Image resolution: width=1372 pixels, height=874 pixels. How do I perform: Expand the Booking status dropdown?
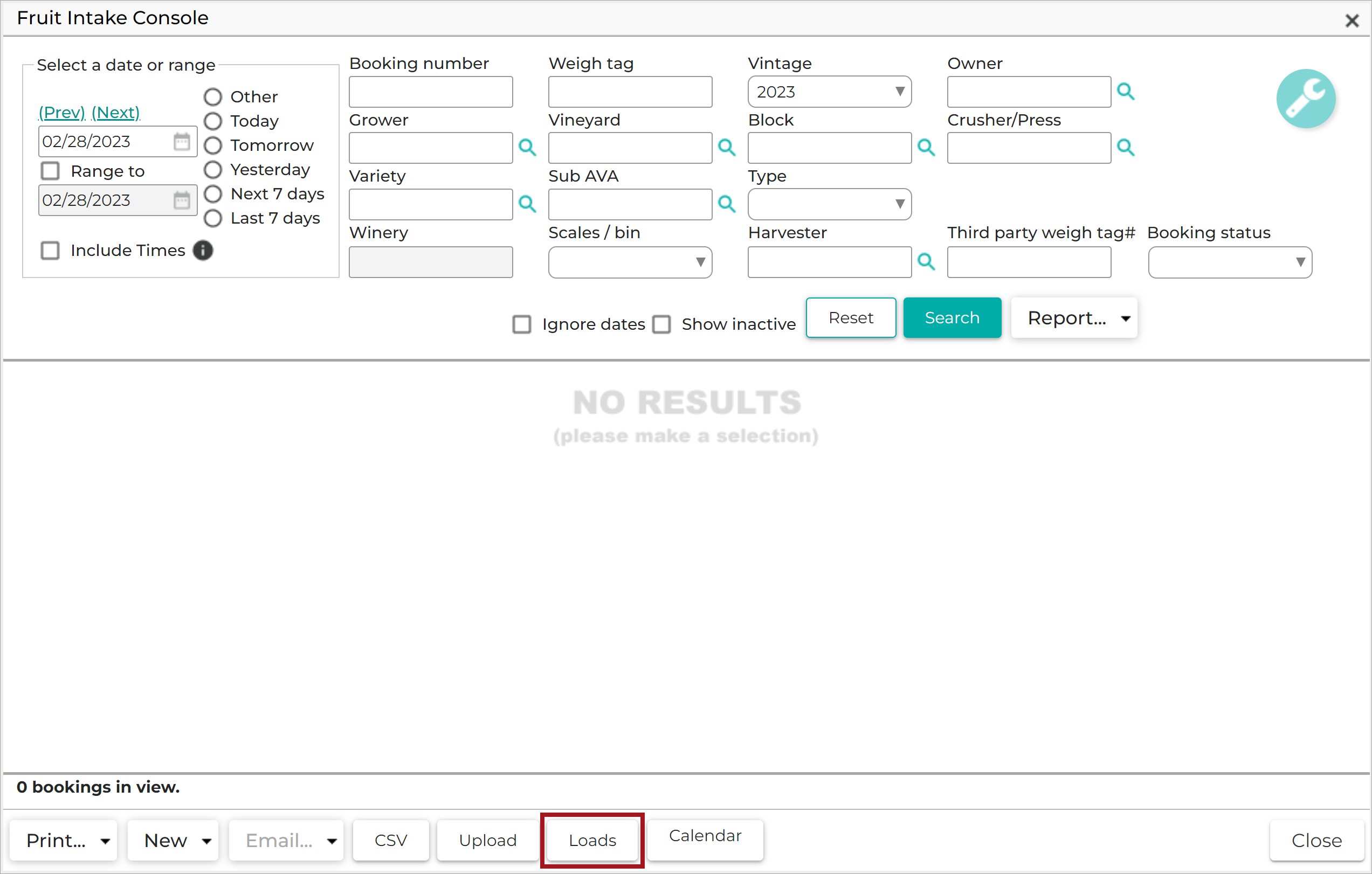pyautogui.click(x=1230, y=262)
